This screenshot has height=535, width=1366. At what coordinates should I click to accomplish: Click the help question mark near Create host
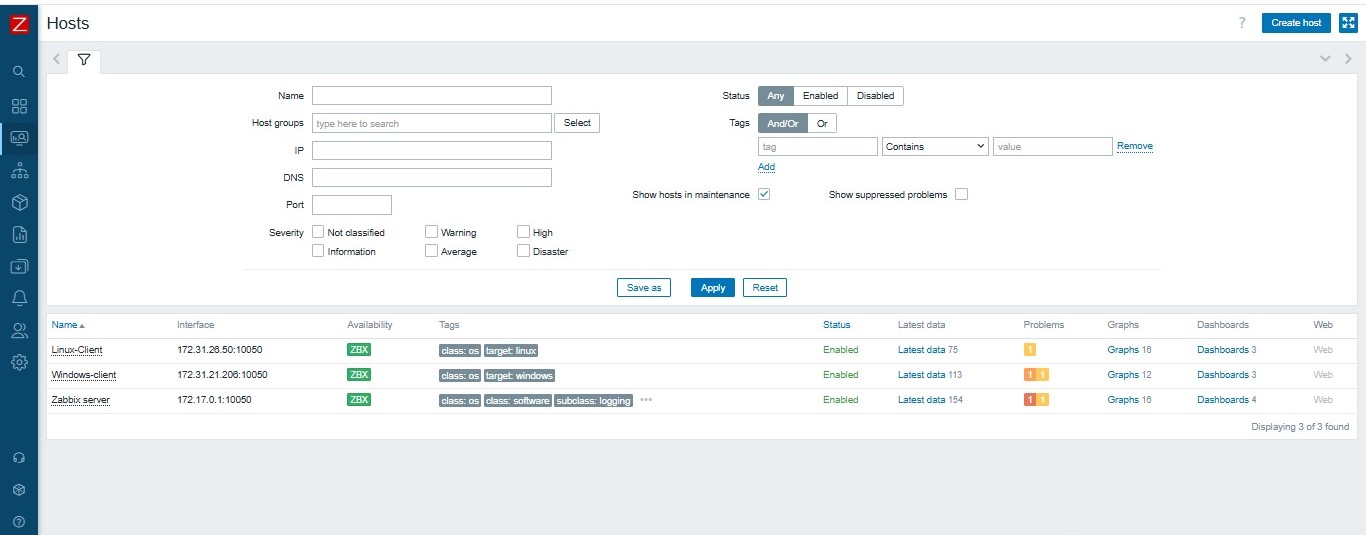pos(1242,23)
